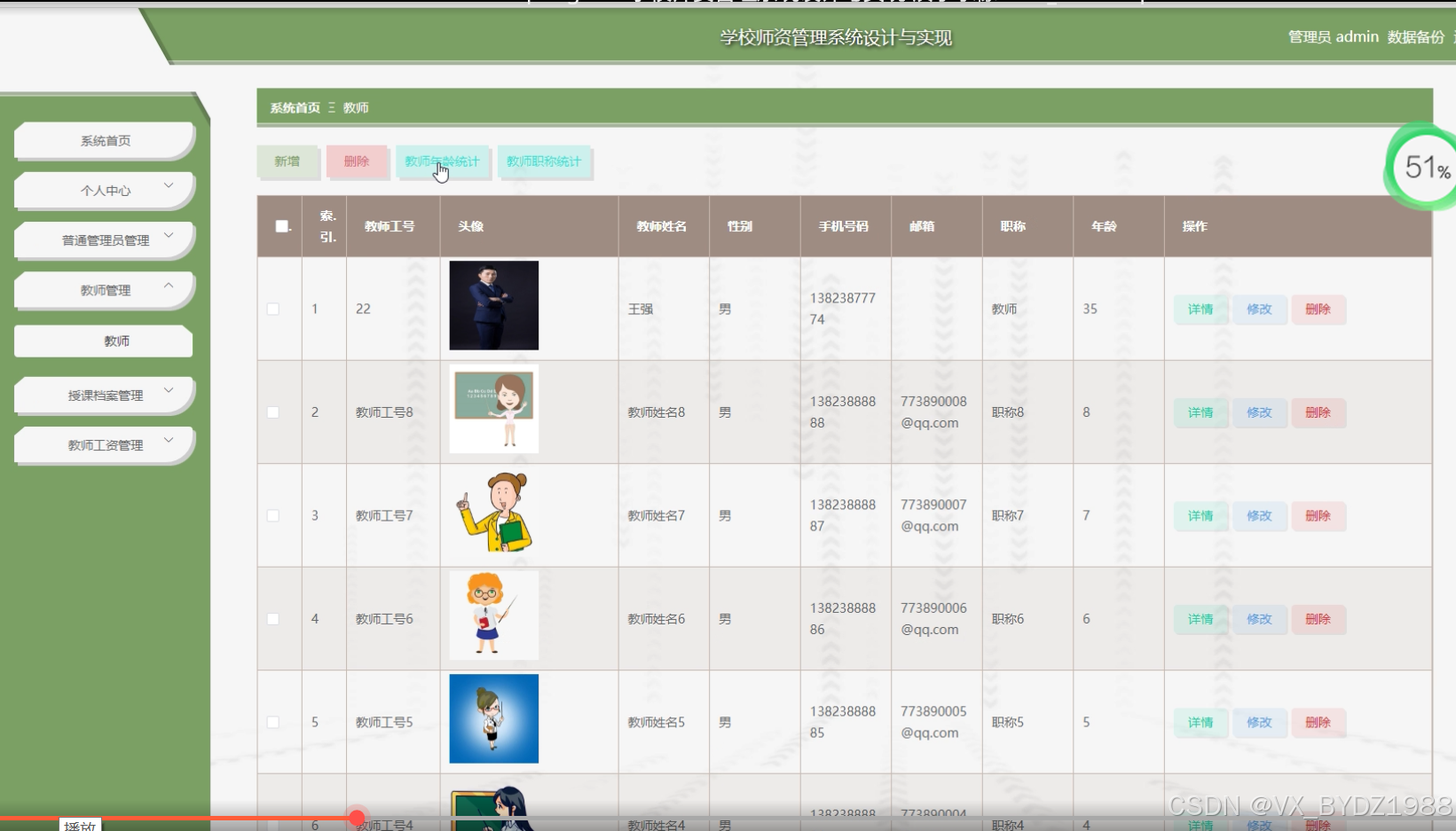Click 修改 for teacher 王强
The image size is (1456, 831).
click(1259, 309)
